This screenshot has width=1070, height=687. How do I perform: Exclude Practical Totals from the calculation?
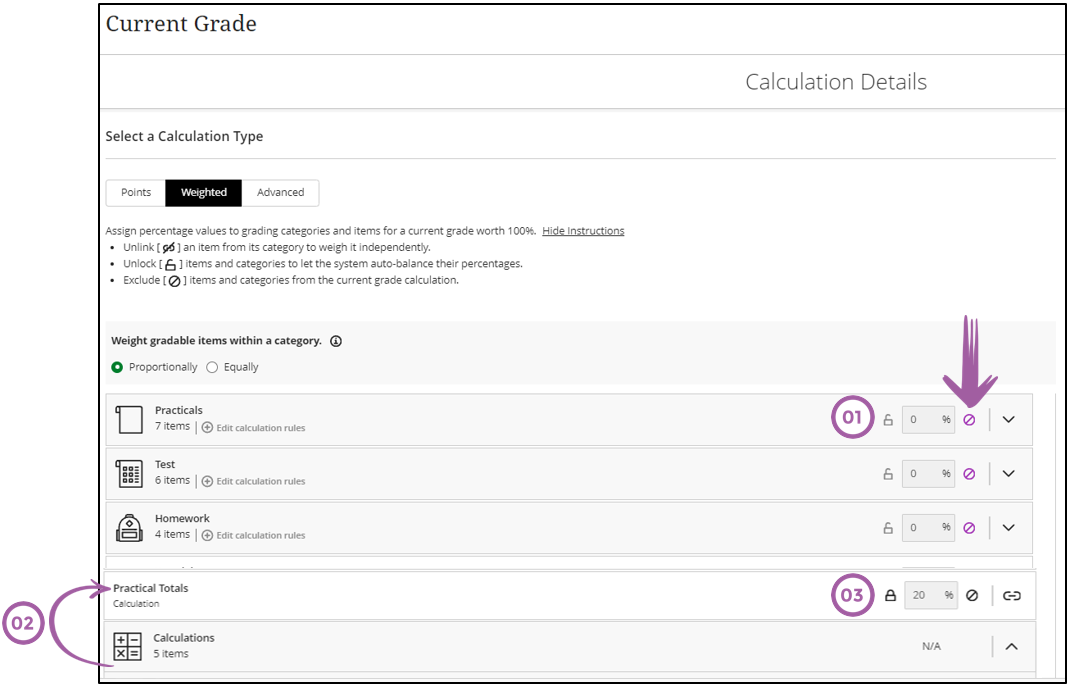972,596
